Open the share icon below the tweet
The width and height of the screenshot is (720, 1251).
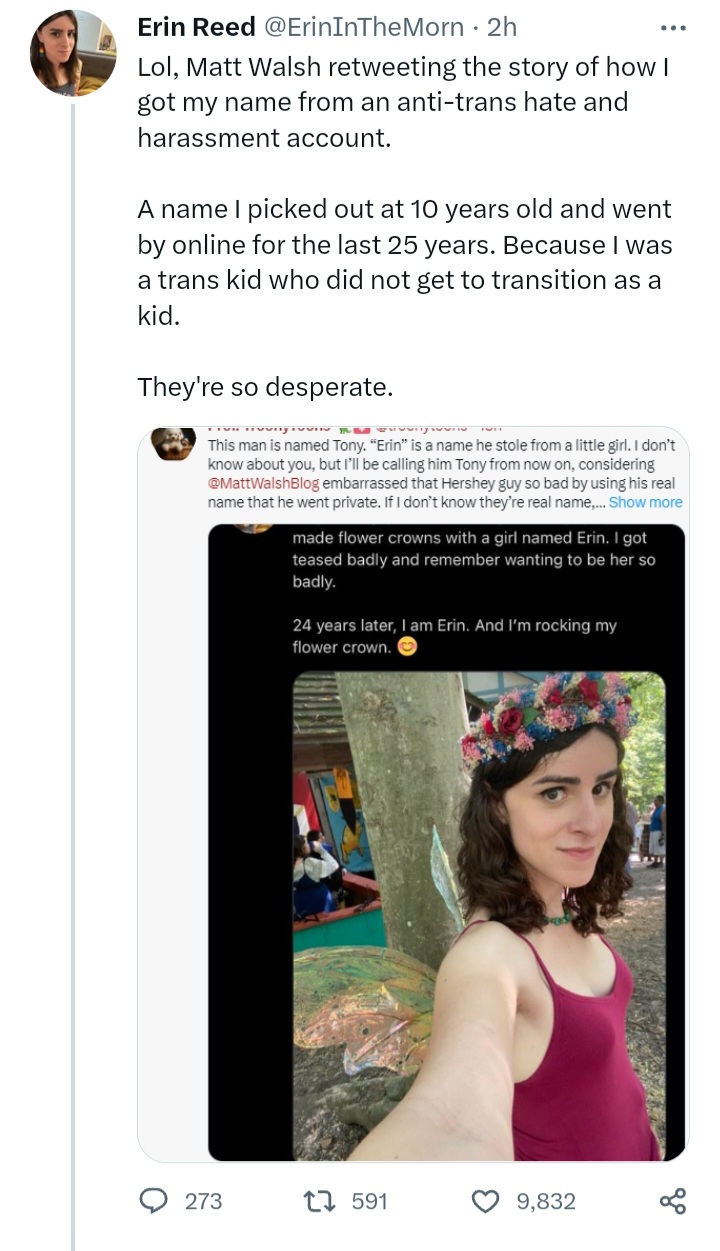click(673, 1200)
